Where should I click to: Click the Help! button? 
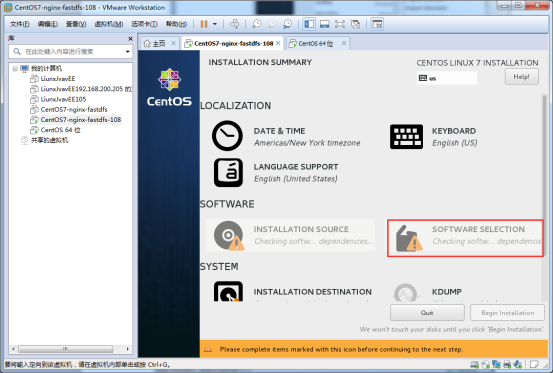522,77
